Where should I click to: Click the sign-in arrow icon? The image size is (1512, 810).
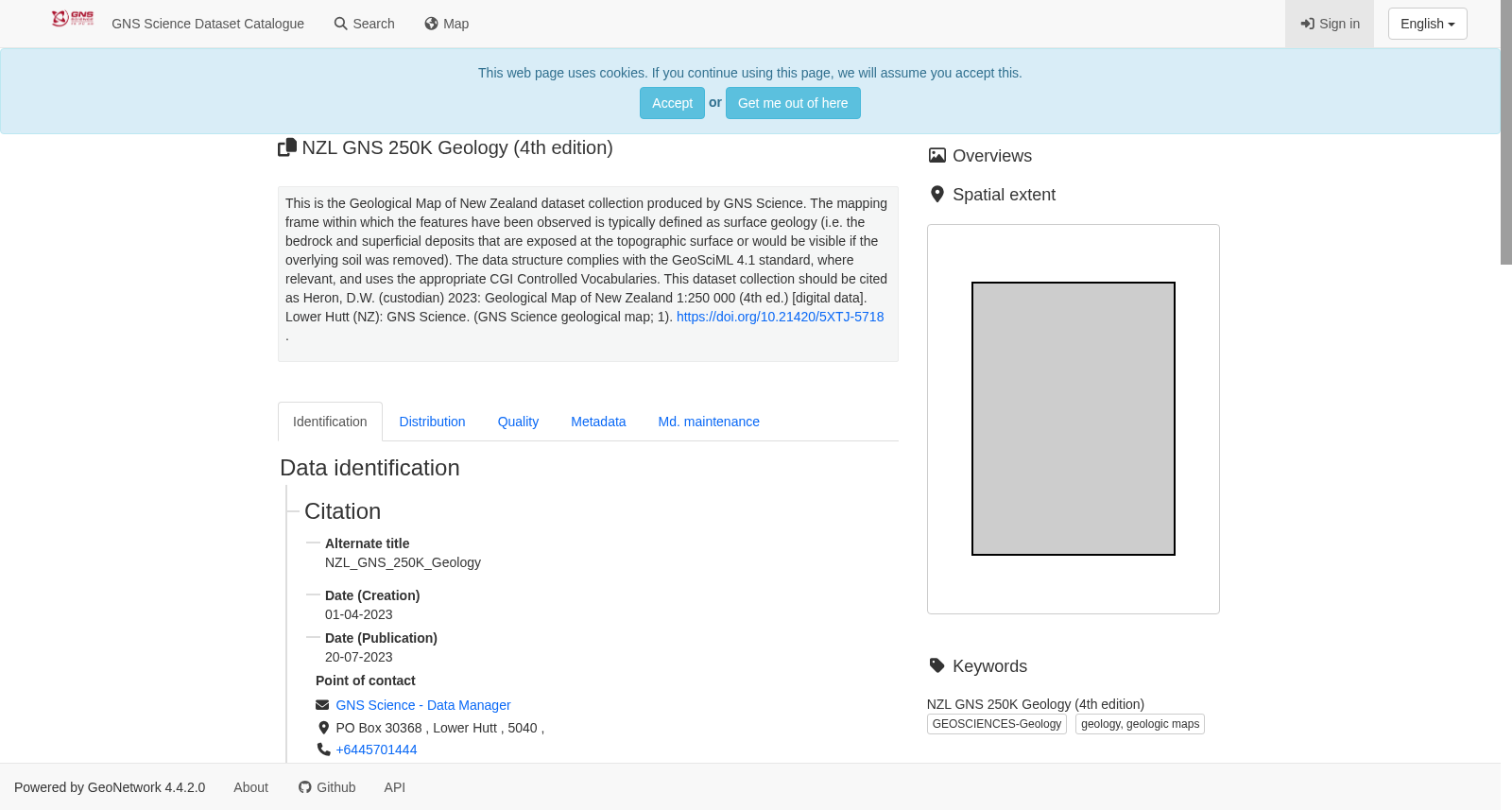pyautogui.click(x=1307, y=24)
